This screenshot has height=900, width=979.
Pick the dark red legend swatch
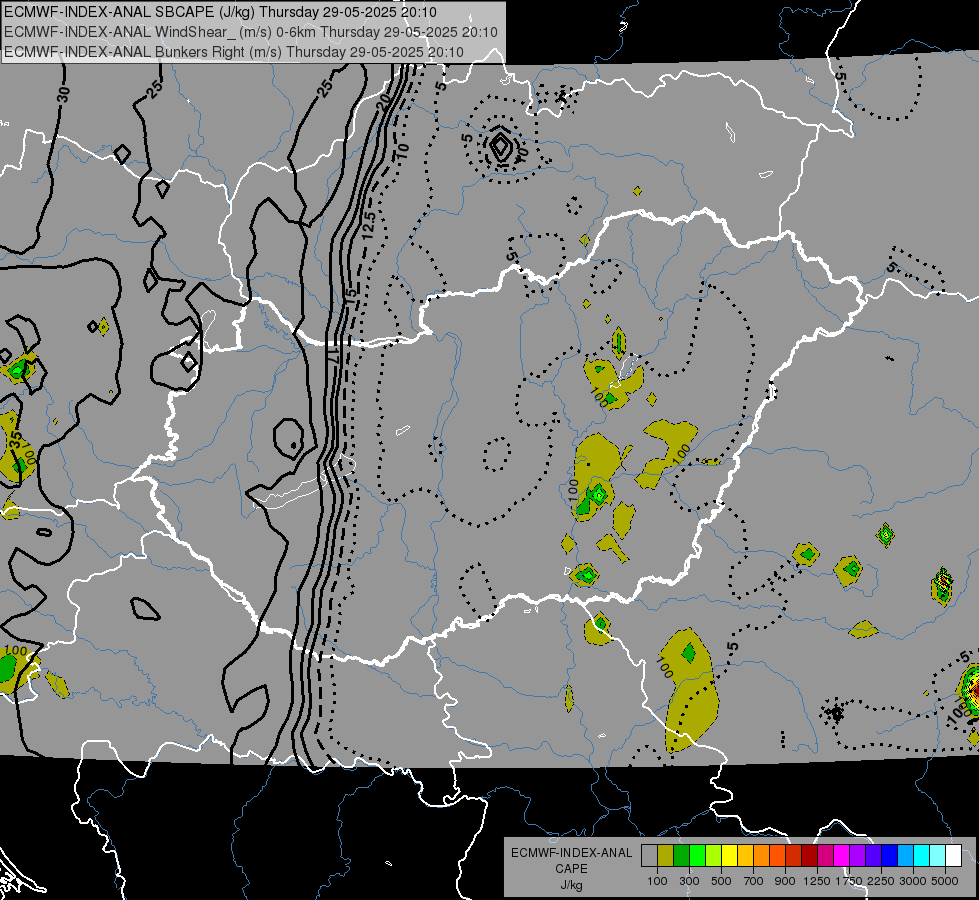tap(809, 856)
